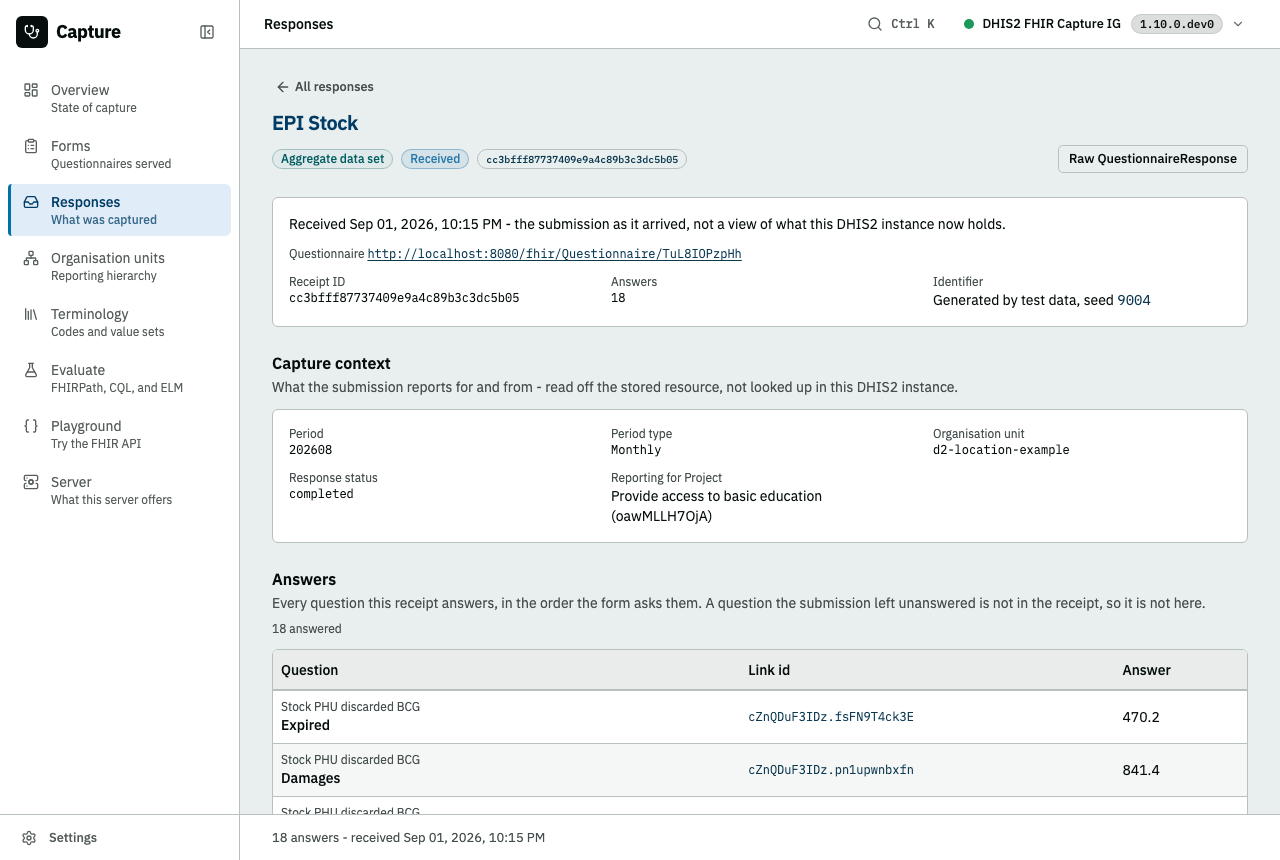The image size is (1280, 860).
Task: Open the Evaluate section
Action: [x=119, y=378]
